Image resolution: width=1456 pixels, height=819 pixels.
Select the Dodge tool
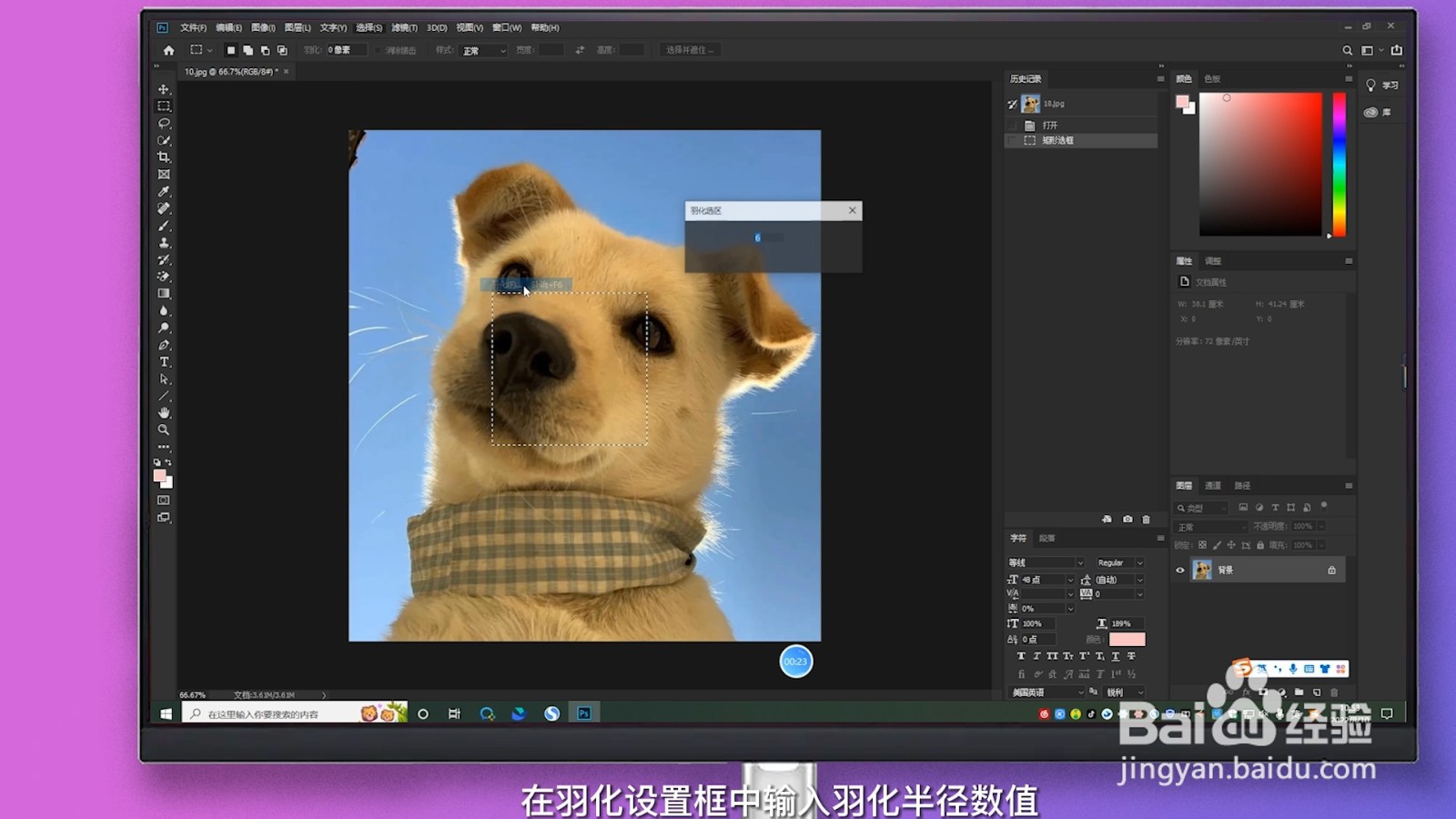click(x=164, y=329)
